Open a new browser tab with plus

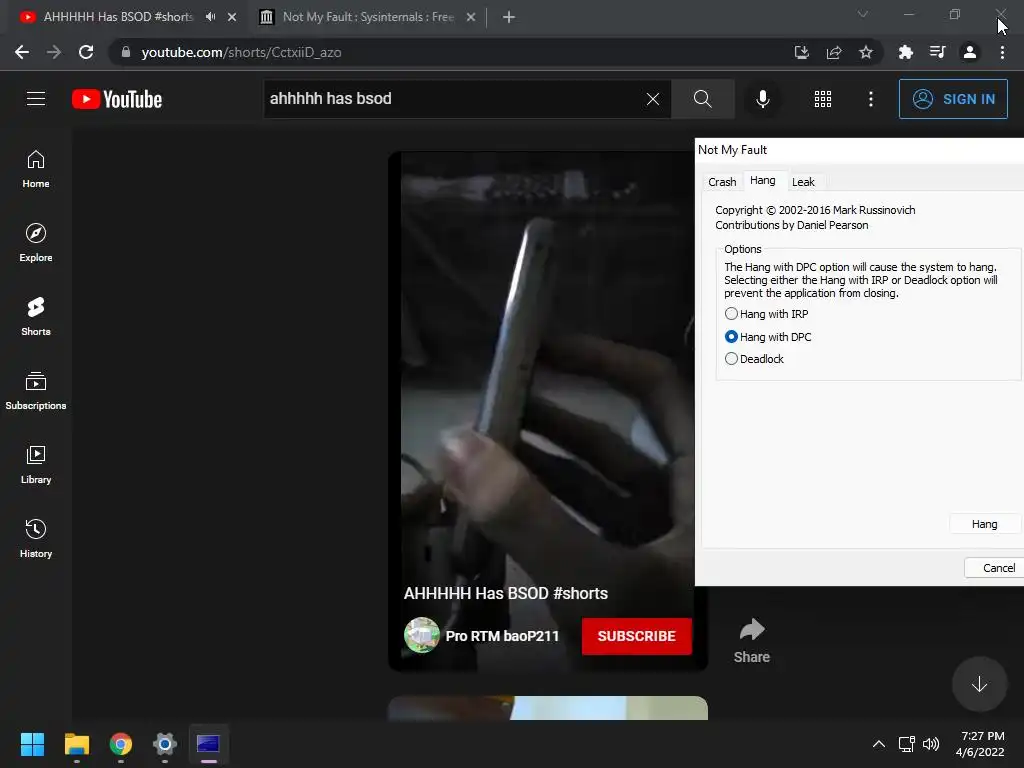click(x=509, y=17)
